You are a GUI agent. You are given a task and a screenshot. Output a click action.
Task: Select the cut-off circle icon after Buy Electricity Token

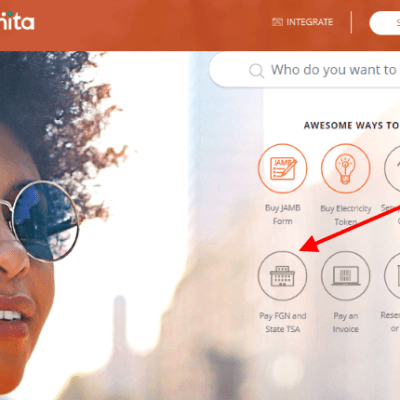(x=392, y=168)
